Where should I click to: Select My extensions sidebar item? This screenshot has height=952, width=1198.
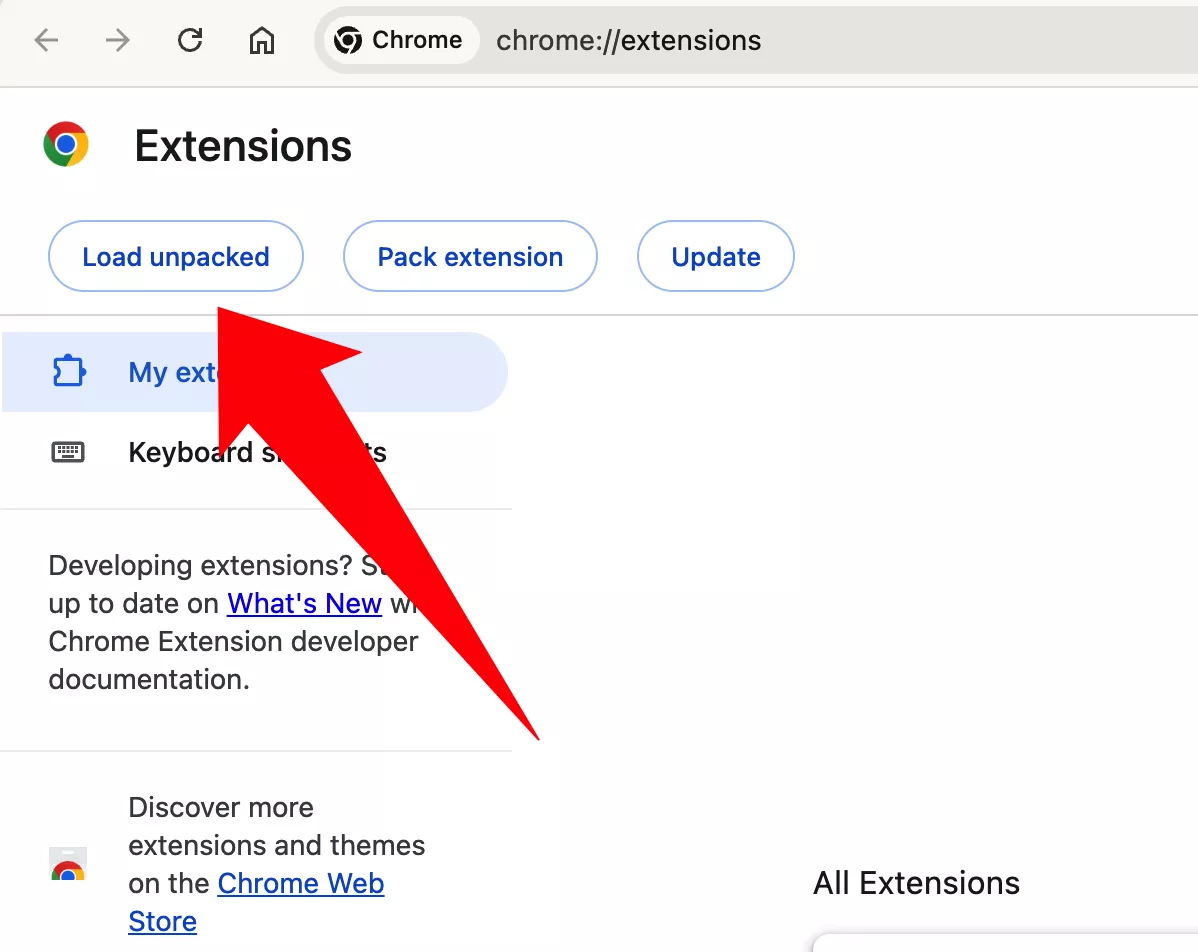click(x=255, y=372)
